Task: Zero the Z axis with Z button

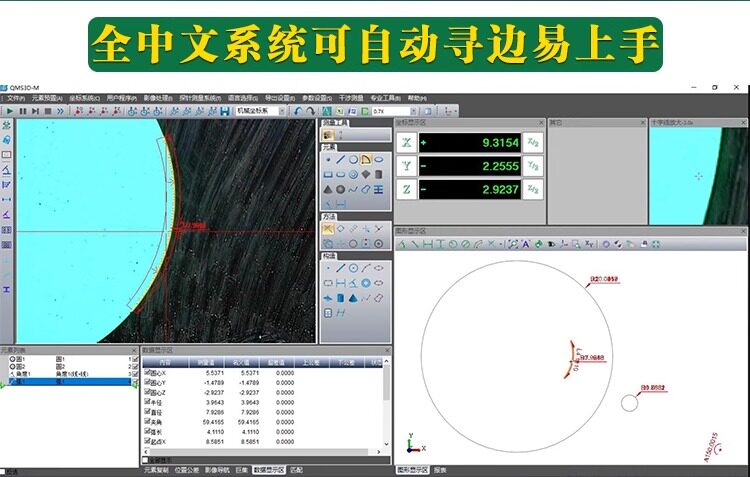Action: 406,189
